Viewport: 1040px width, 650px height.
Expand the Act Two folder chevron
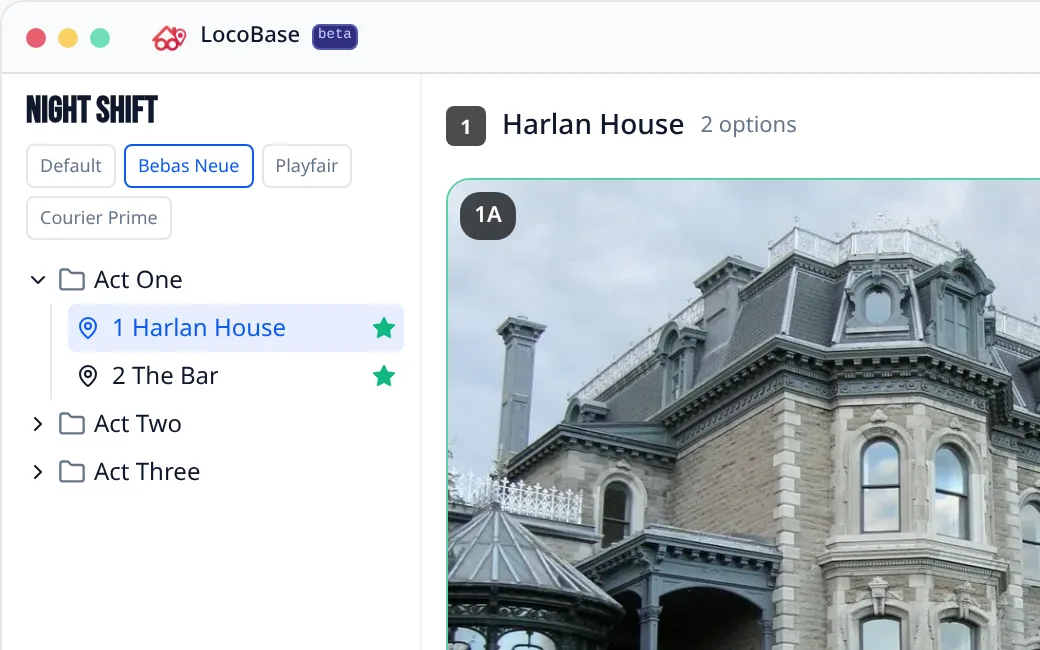(38, 424)
